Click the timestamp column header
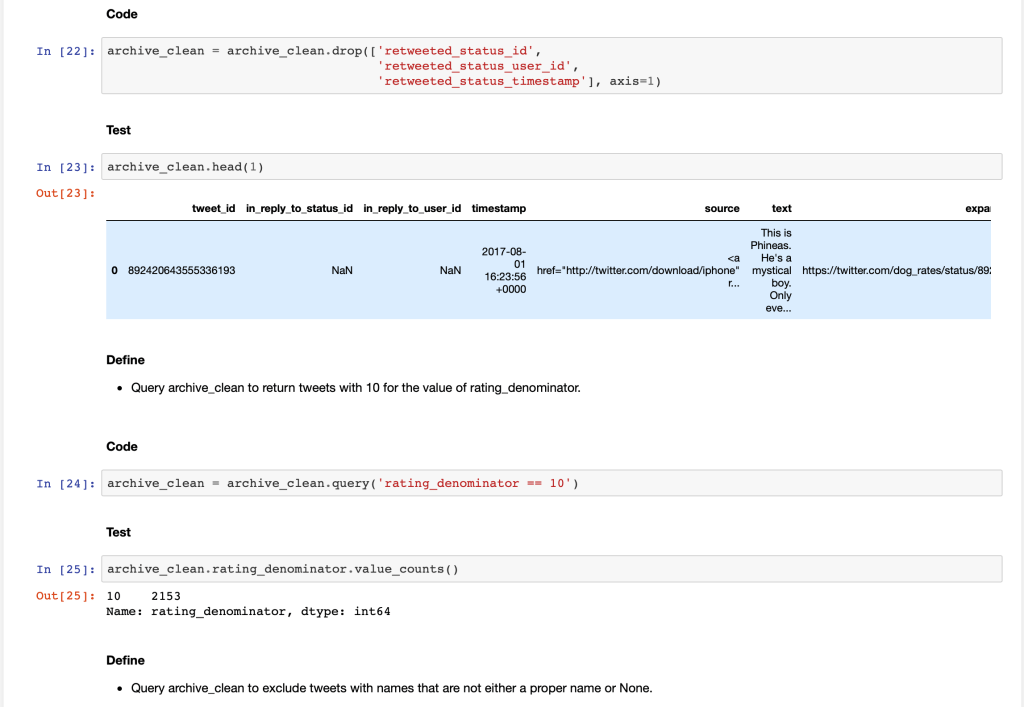 click(x=498, y=208)
